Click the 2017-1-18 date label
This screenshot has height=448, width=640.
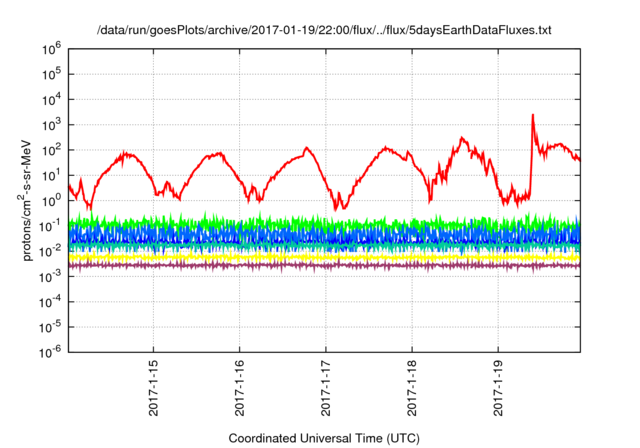coord(412,388)
